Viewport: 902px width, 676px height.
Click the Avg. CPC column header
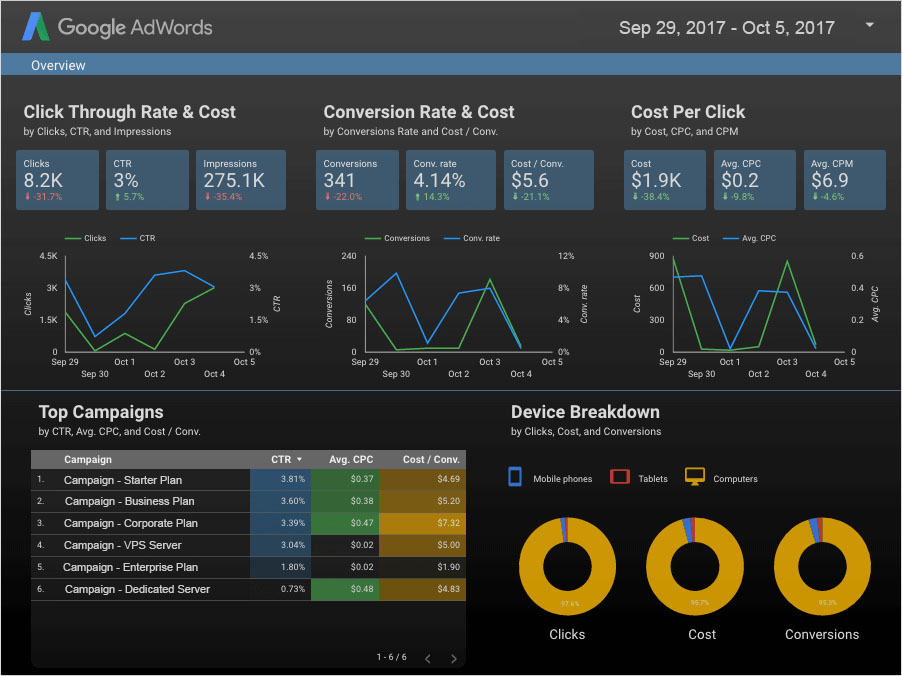coord(351,459)
